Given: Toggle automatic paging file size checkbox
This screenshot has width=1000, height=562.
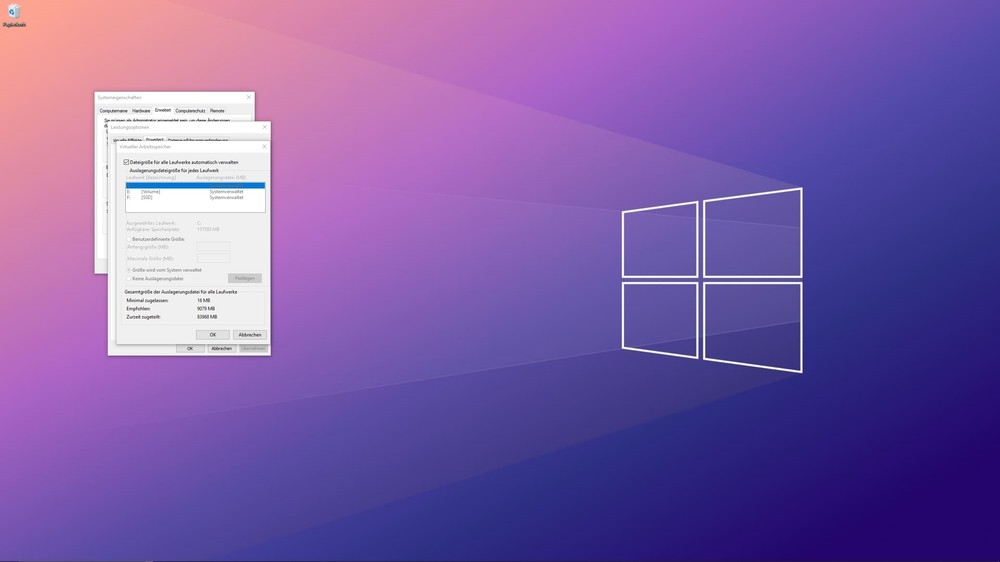Looking at the screenshot, I should click(x=126, y=162).
